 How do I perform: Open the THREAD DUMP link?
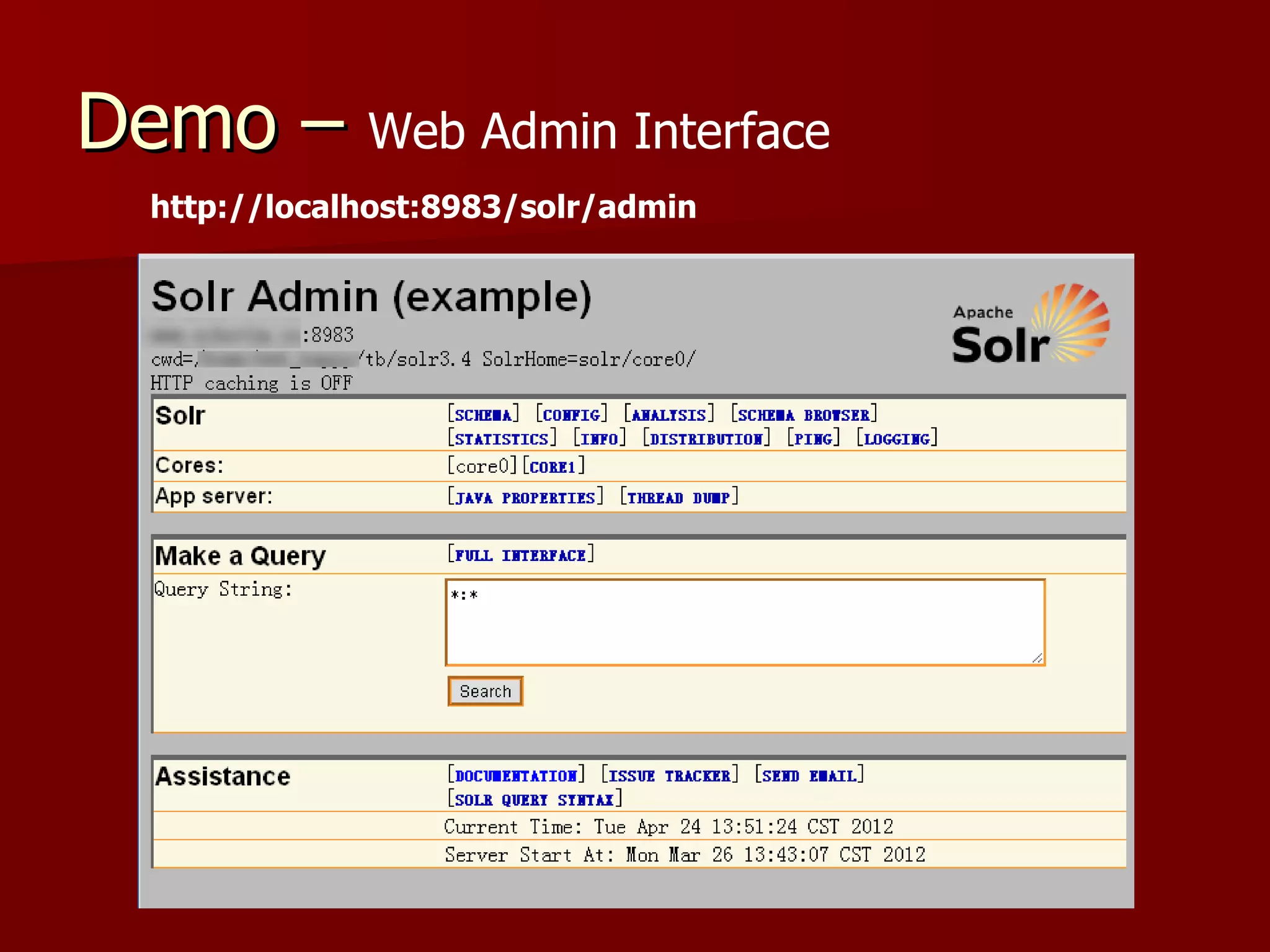click(679, 498)
